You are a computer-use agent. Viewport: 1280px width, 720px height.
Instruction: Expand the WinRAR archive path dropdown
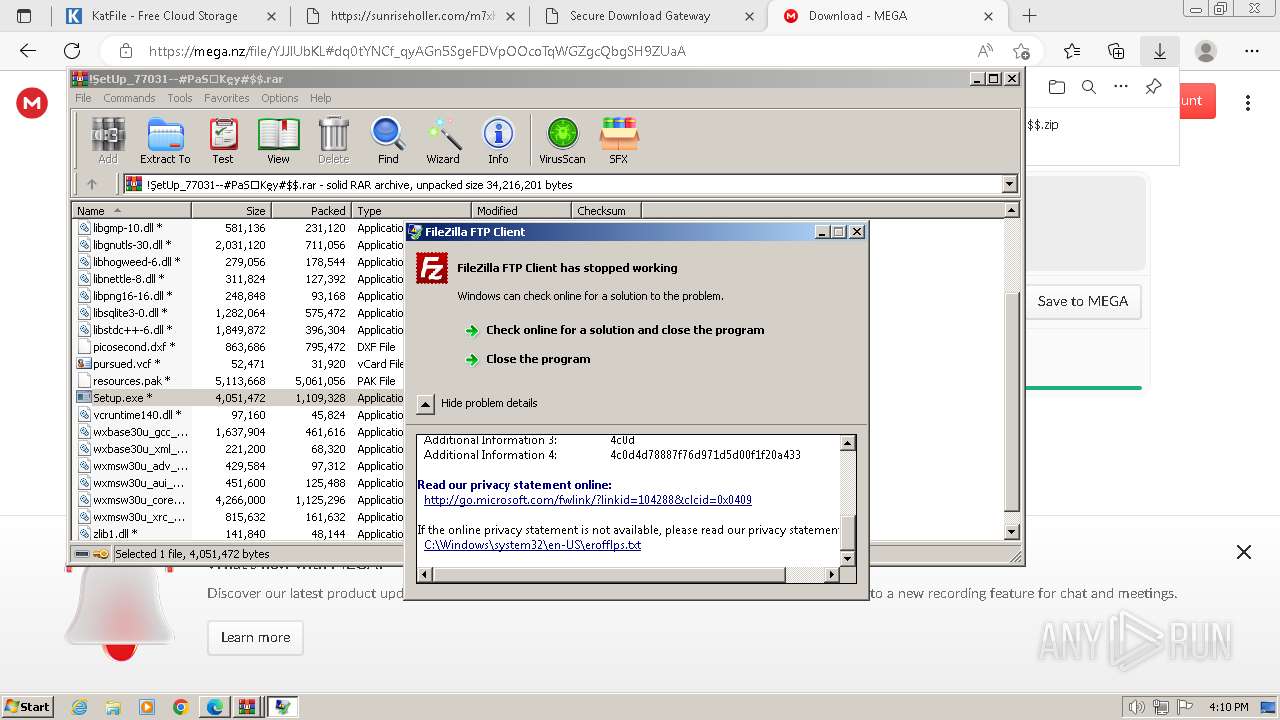[x=1009, y=184]
